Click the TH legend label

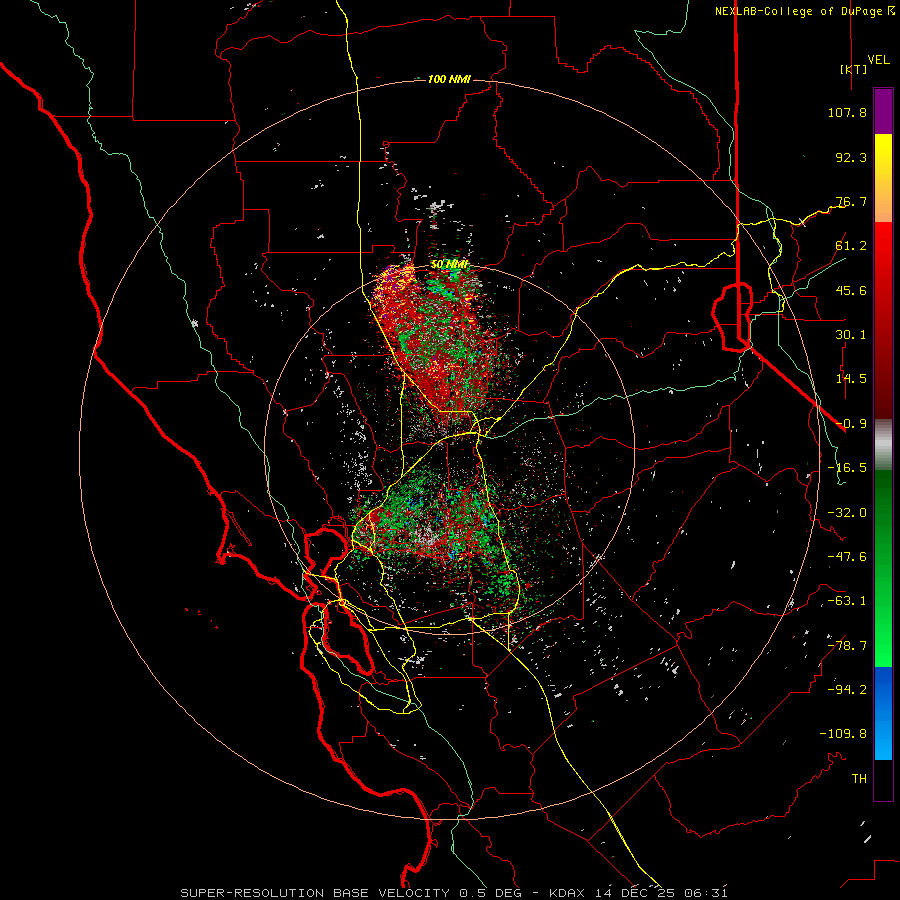click(859, 779)
